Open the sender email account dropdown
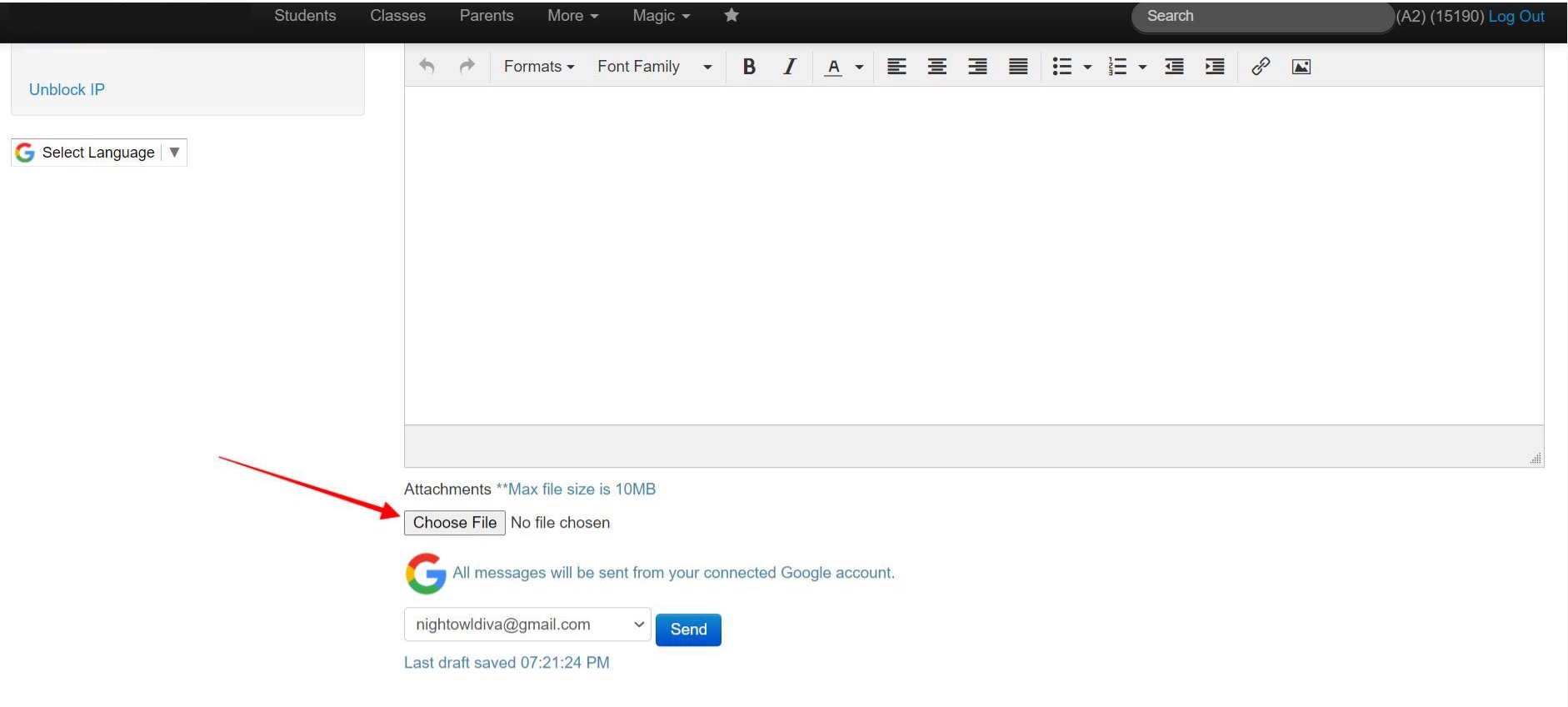Screen dimensions: 1568x707 pyautogui.click(x=527, y=624)
